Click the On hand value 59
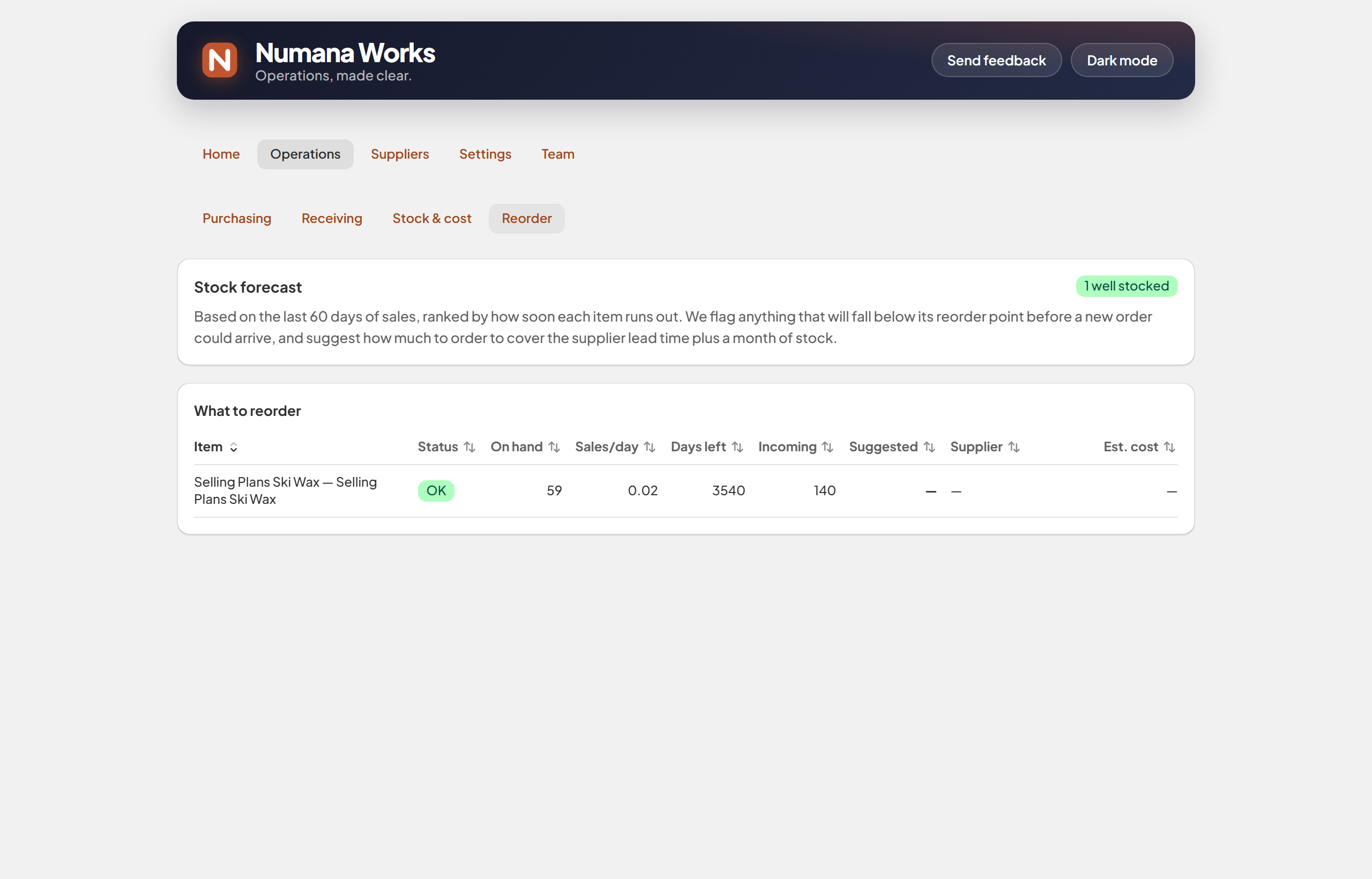Image resolution: width=1372 pixels, height=879 pixels. [x=554, y=491]
